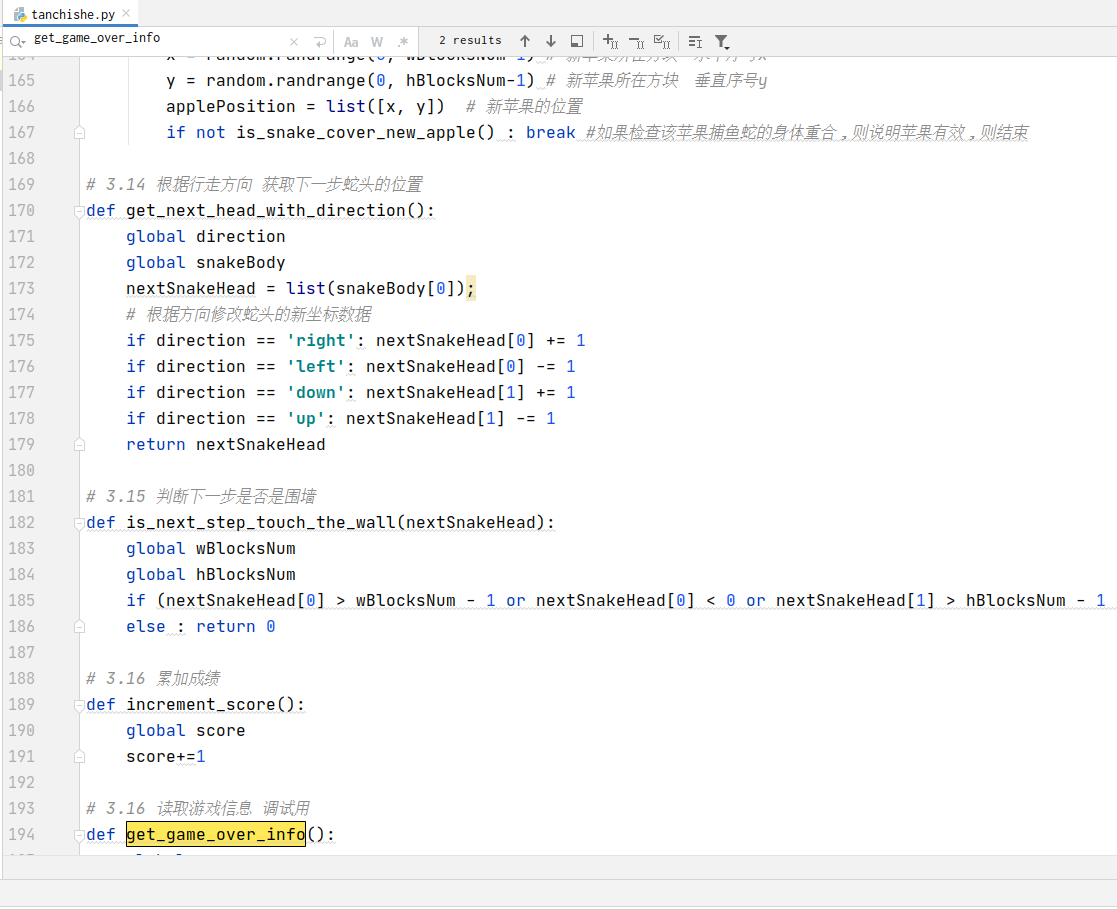1117x910 pixels.
Task: Select all occurrences icon
Action: (x=662, y=41)
